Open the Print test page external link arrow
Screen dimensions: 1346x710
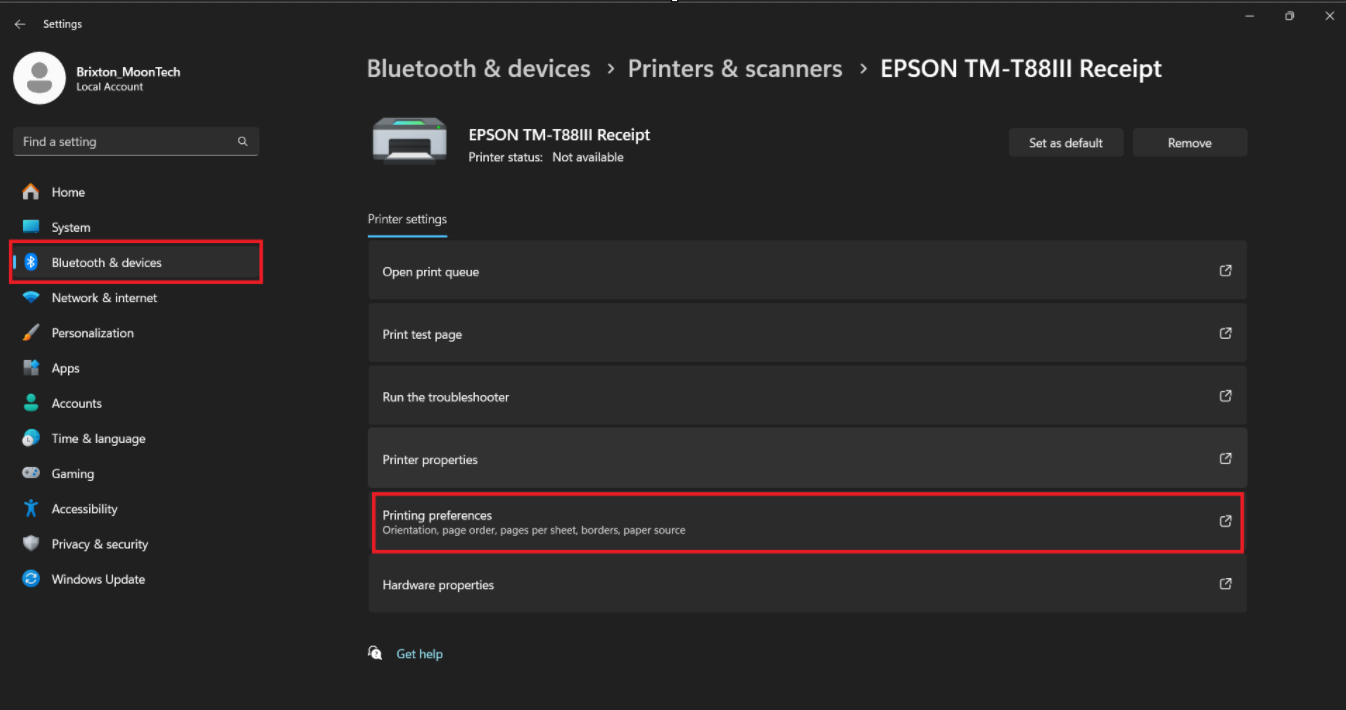coord(1225,332)
